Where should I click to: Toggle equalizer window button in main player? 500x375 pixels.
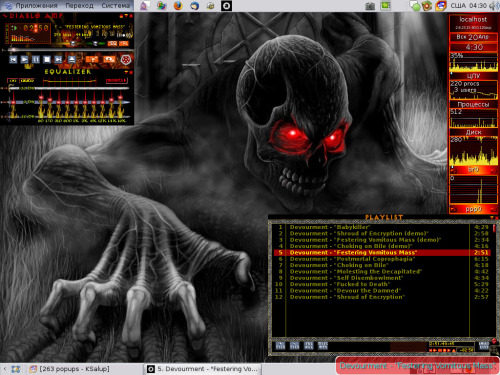112,43
